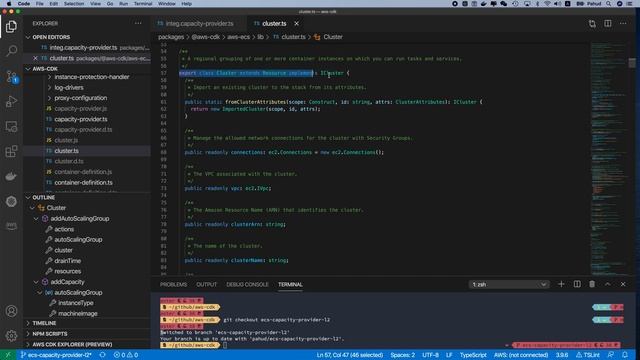
Task: Switch to the Output panel tab
Action: click(x=207, y=284)
